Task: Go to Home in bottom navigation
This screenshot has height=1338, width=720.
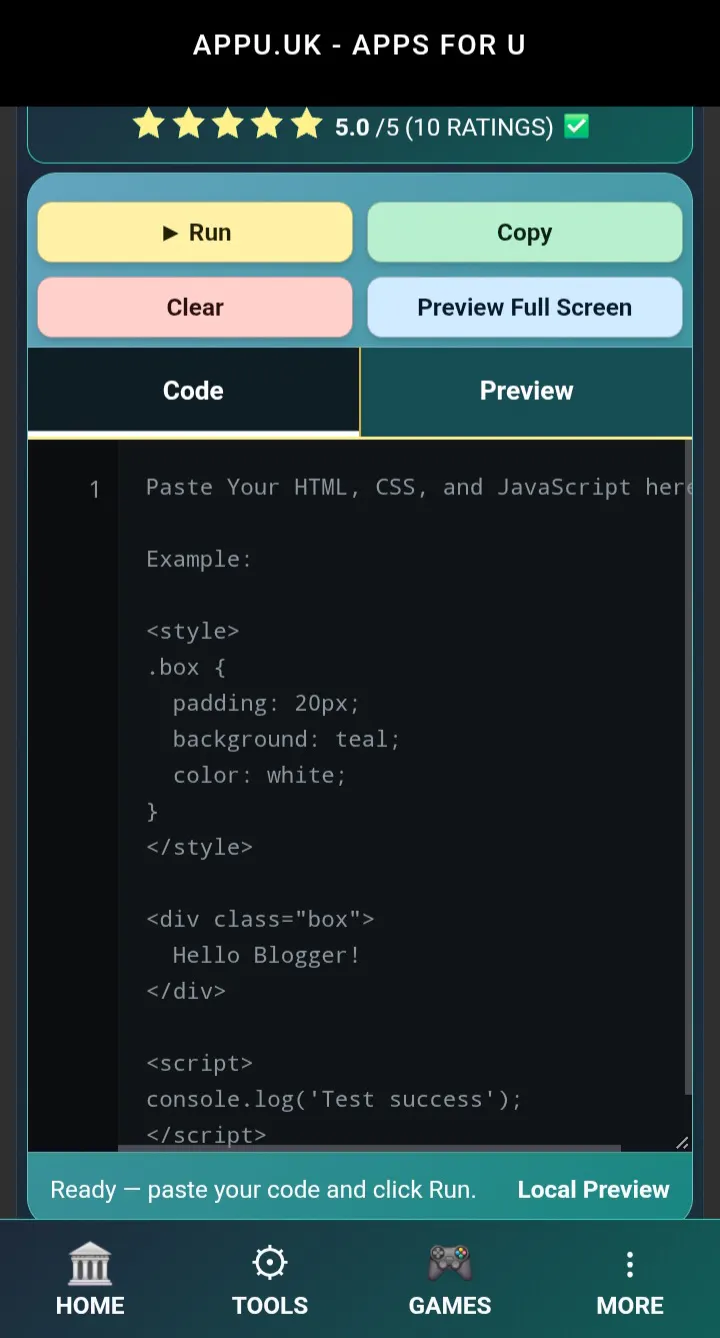Action: pos(90,1279)
